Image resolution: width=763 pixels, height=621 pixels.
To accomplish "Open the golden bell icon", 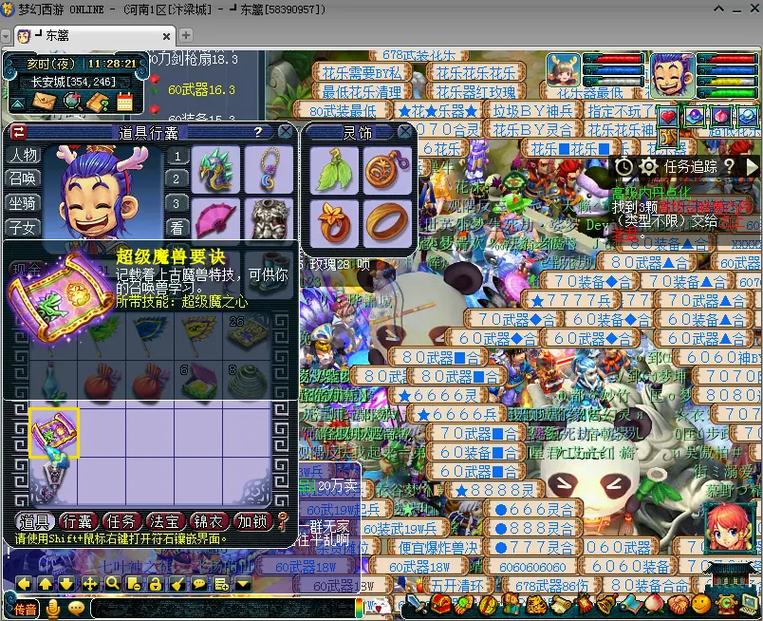I will pos(607,605).
